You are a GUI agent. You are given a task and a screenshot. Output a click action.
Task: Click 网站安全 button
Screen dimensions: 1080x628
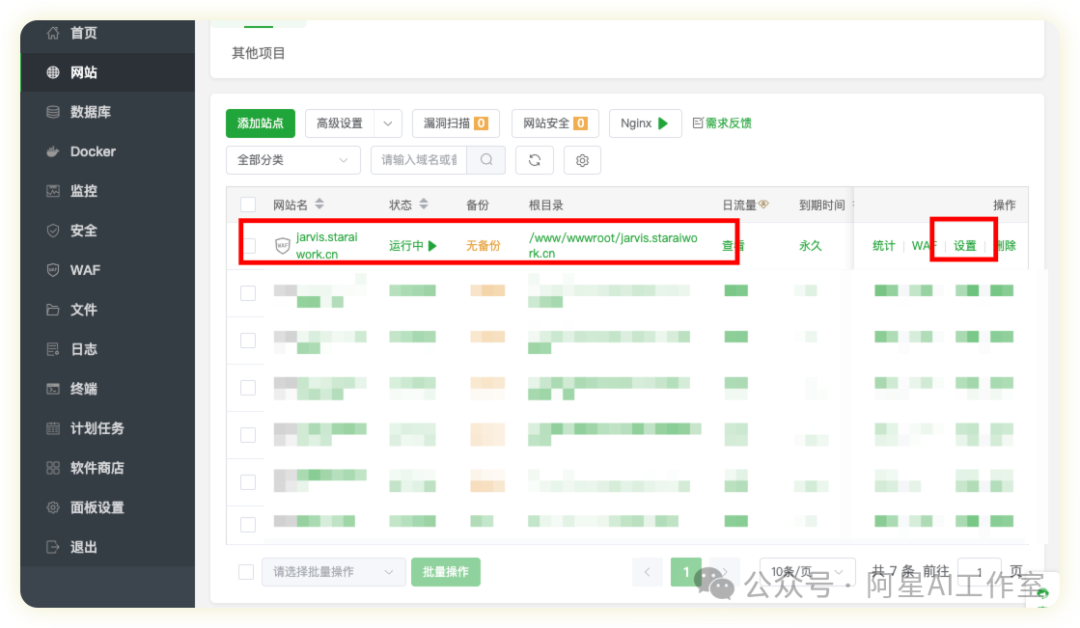[x=555, y=123]
